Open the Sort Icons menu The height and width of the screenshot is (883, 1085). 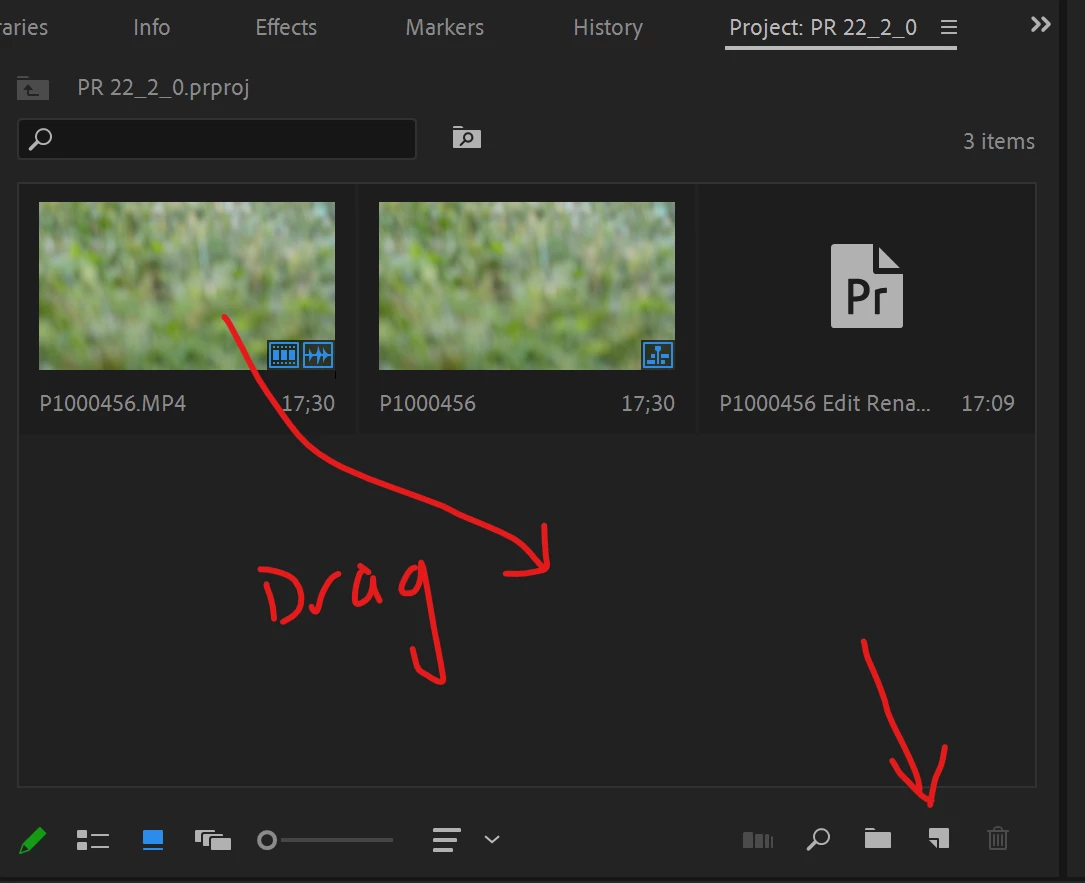[x=446, y=840]
